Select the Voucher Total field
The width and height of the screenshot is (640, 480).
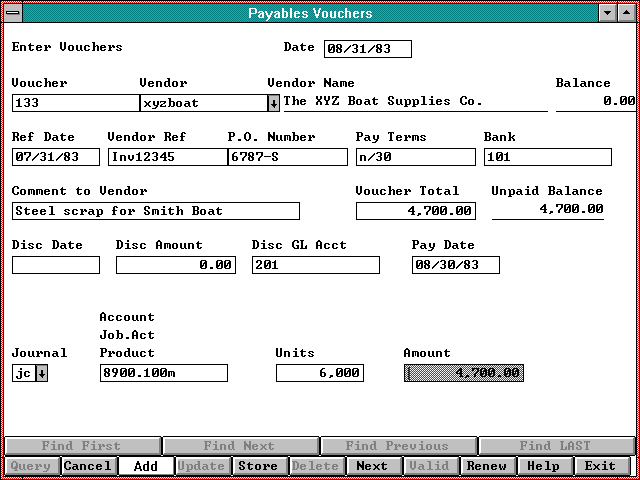415,211
